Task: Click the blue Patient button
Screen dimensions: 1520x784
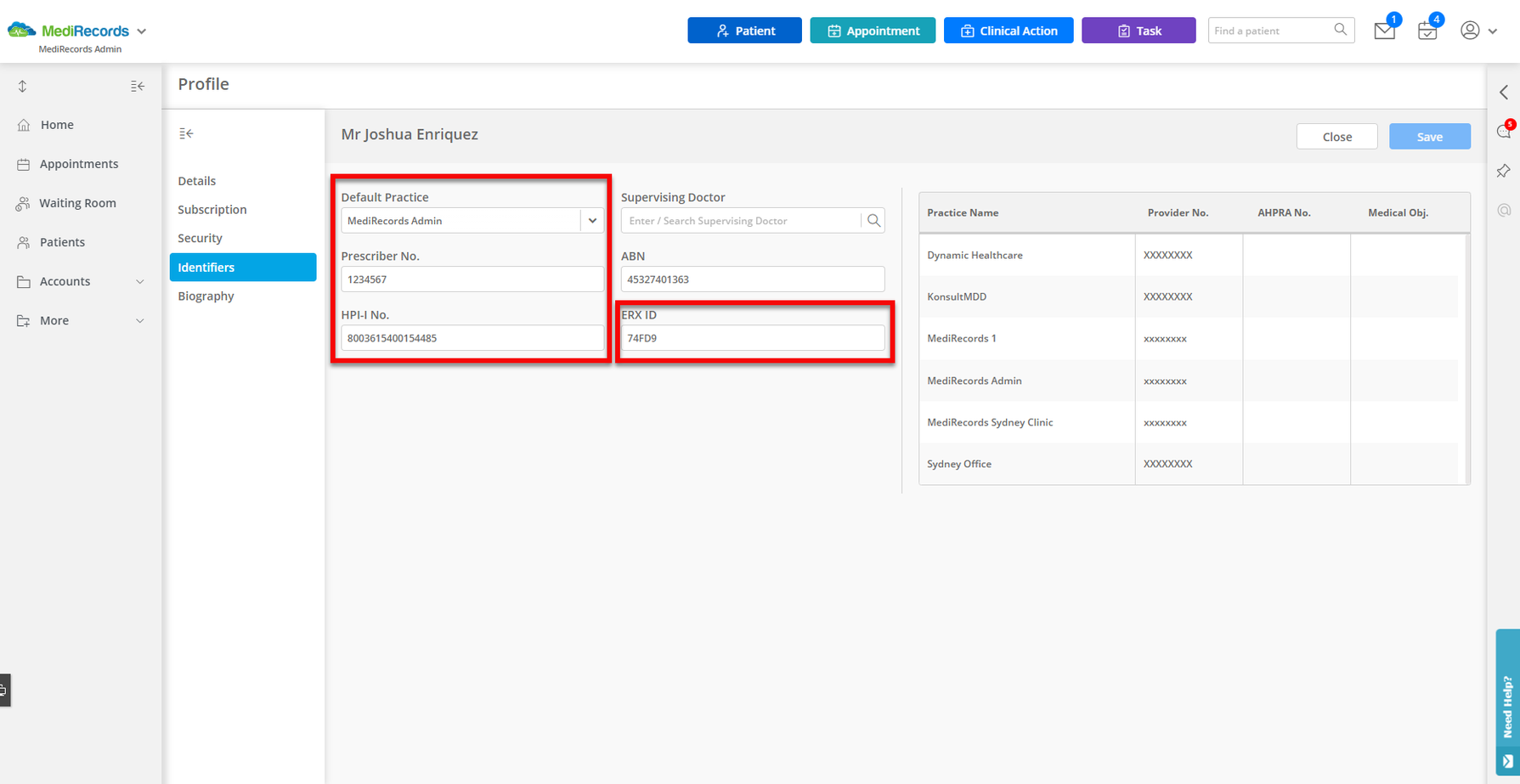Action: 744,31
